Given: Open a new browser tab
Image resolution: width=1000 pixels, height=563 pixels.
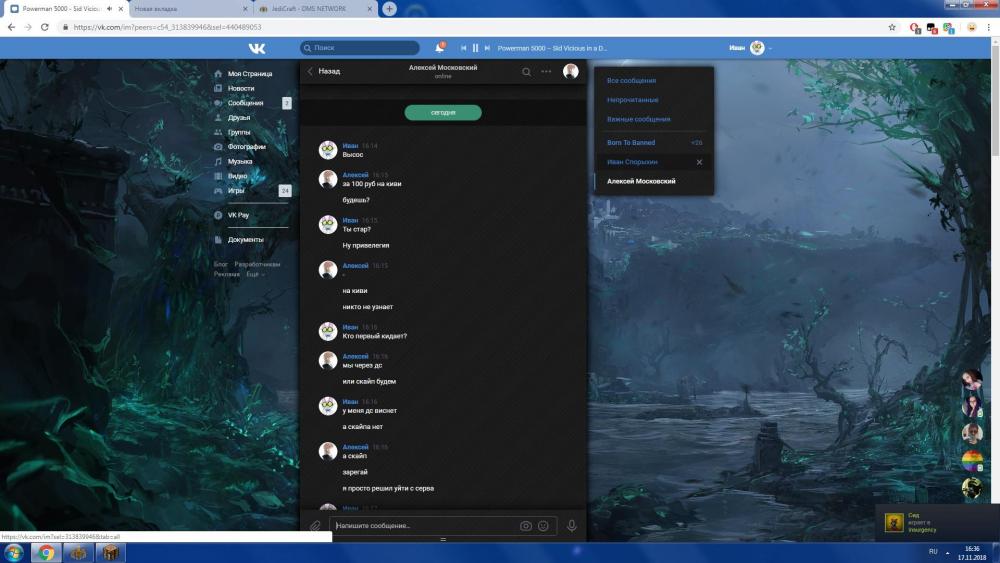Looking at the screenshot, I should tap(389, 9).
